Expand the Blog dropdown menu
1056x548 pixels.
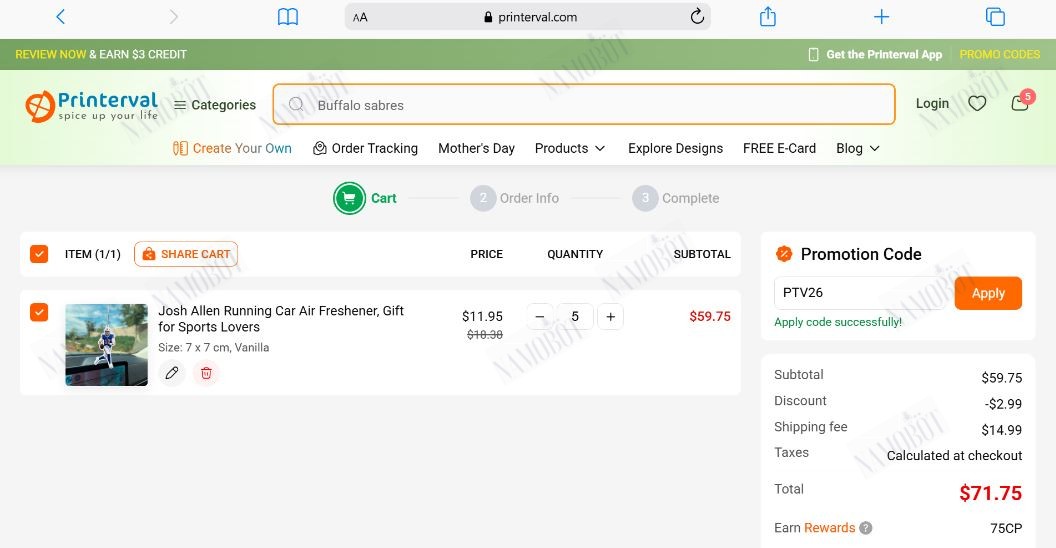[858, 149]
